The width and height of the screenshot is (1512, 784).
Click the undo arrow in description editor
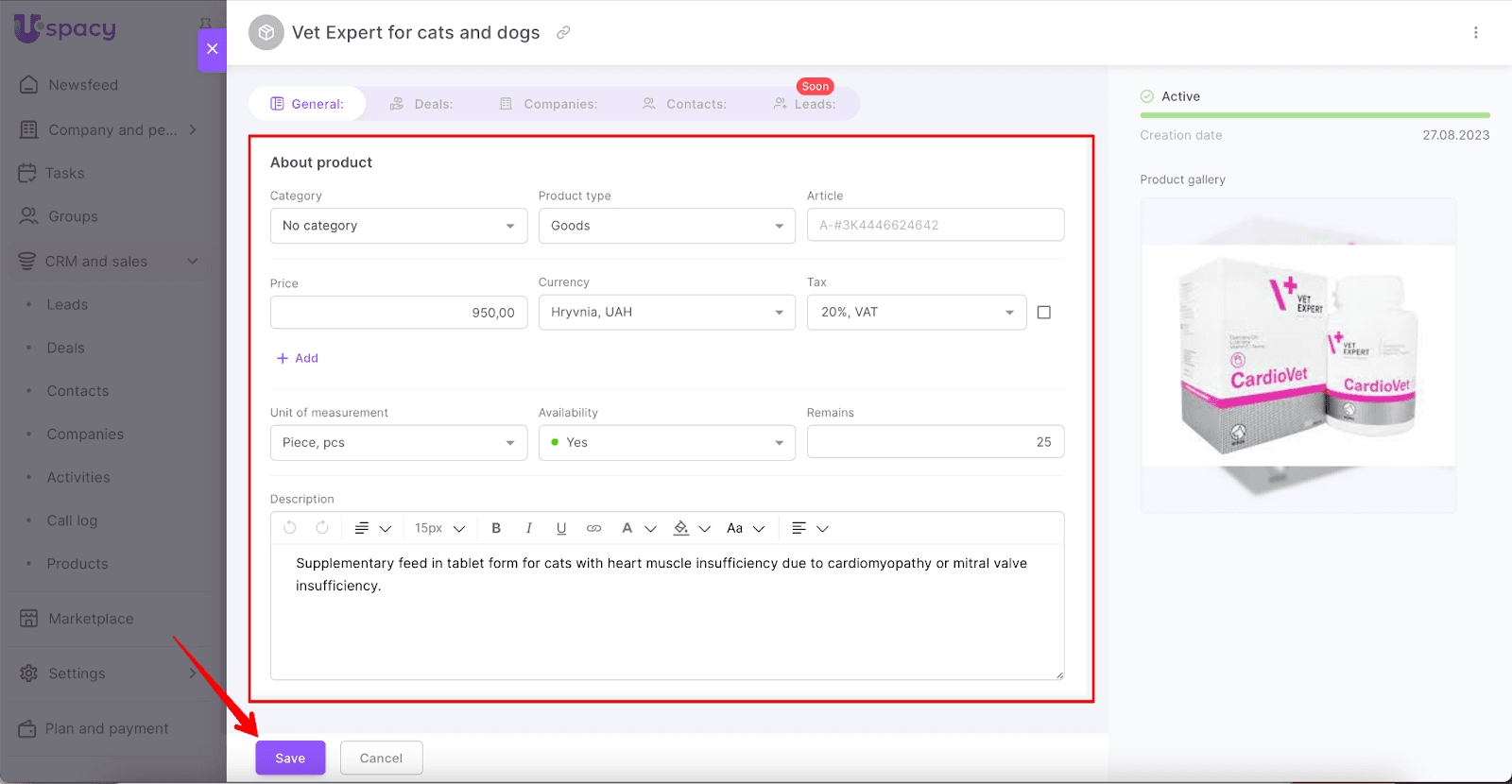(x=290, y=528)
